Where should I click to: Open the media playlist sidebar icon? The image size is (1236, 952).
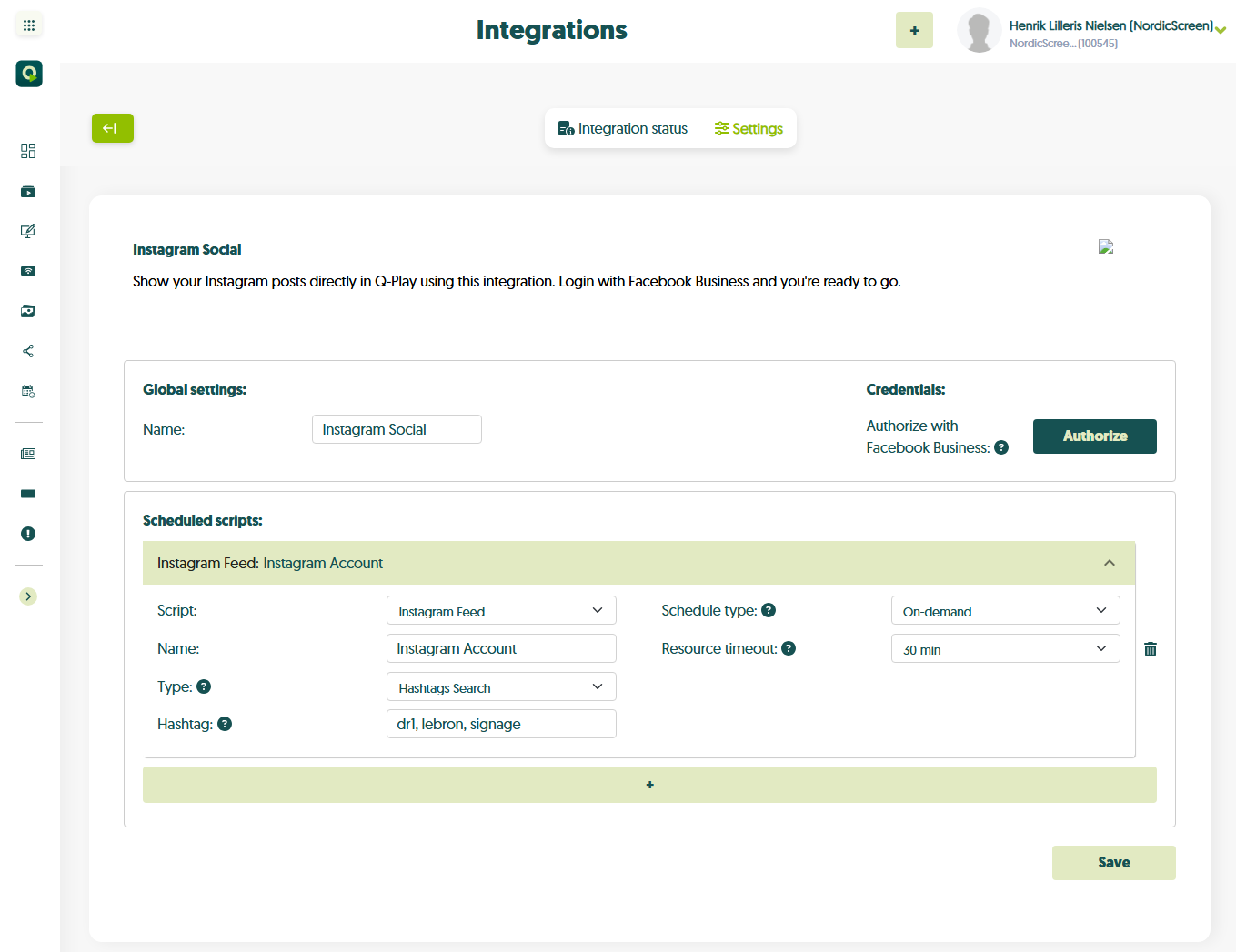[28, 191]
